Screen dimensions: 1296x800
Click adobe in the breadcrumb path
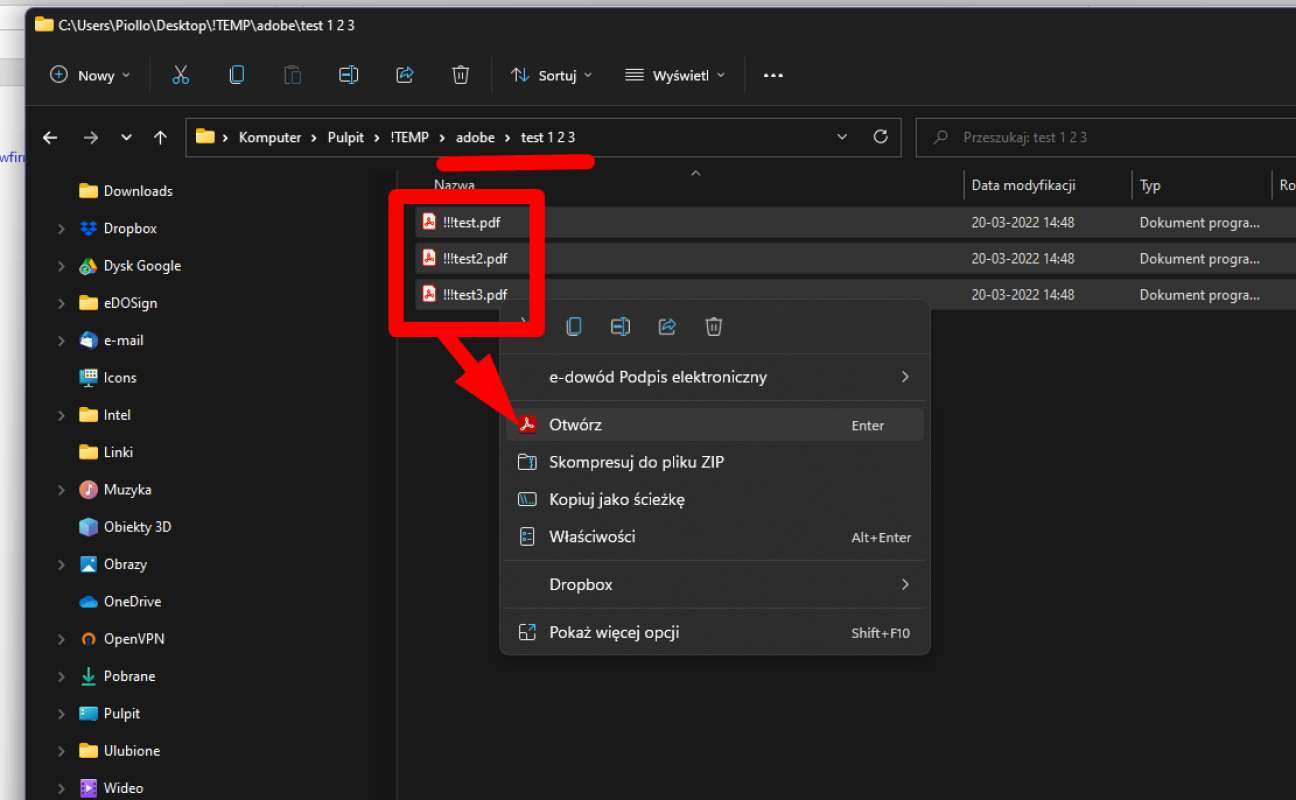pyautogui.click(x=475, y=137)
